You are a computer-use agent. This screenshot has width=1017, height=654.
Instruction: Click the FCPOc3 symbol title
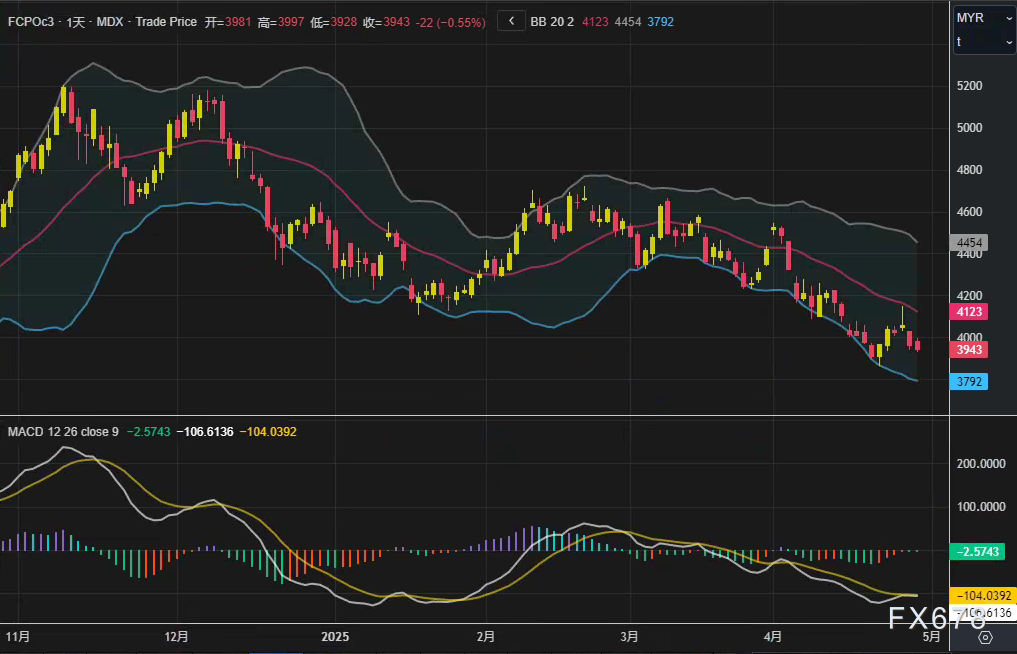(x=30, y=21)
